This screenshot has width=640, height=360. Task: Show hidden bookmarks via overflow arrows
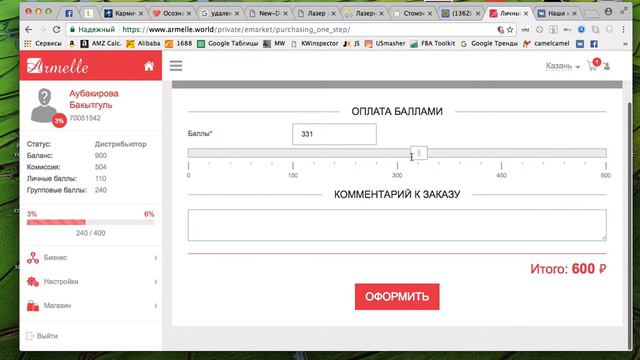coord(625,44)
